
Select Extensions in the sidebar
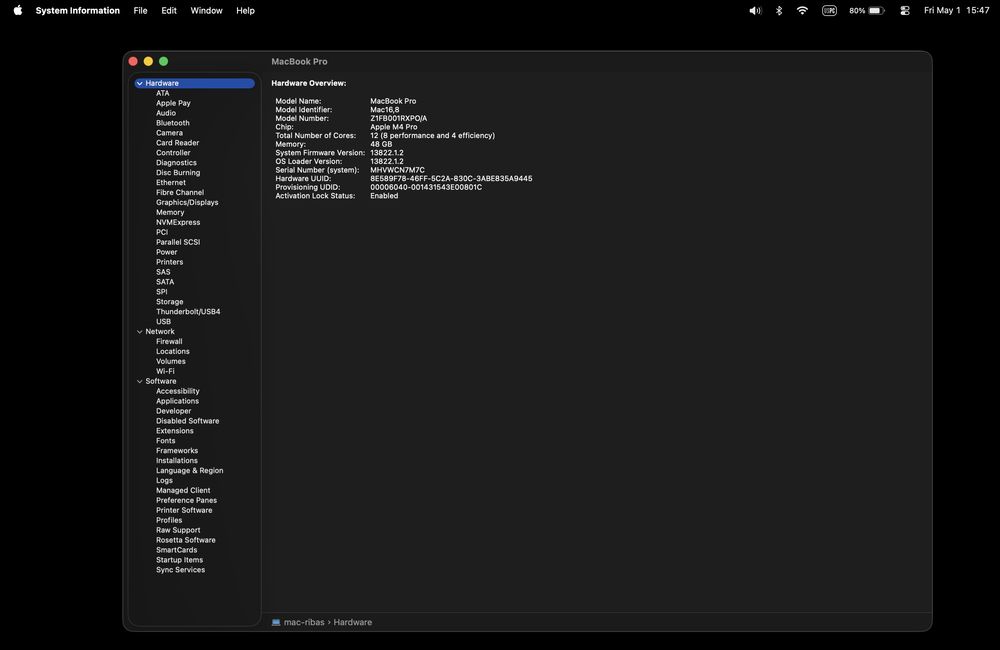tap(175, 431)
